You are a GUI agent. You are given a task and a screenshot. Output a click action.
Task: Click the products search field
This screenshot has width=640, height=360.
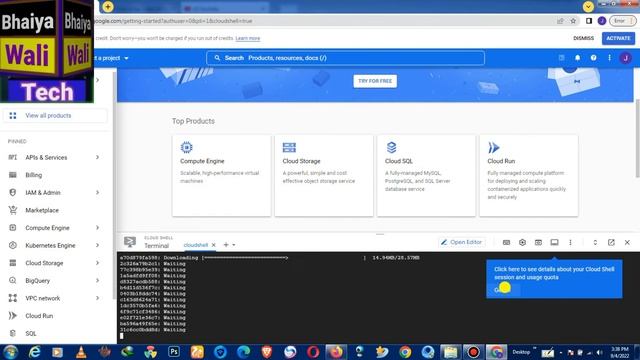[345, 58]
